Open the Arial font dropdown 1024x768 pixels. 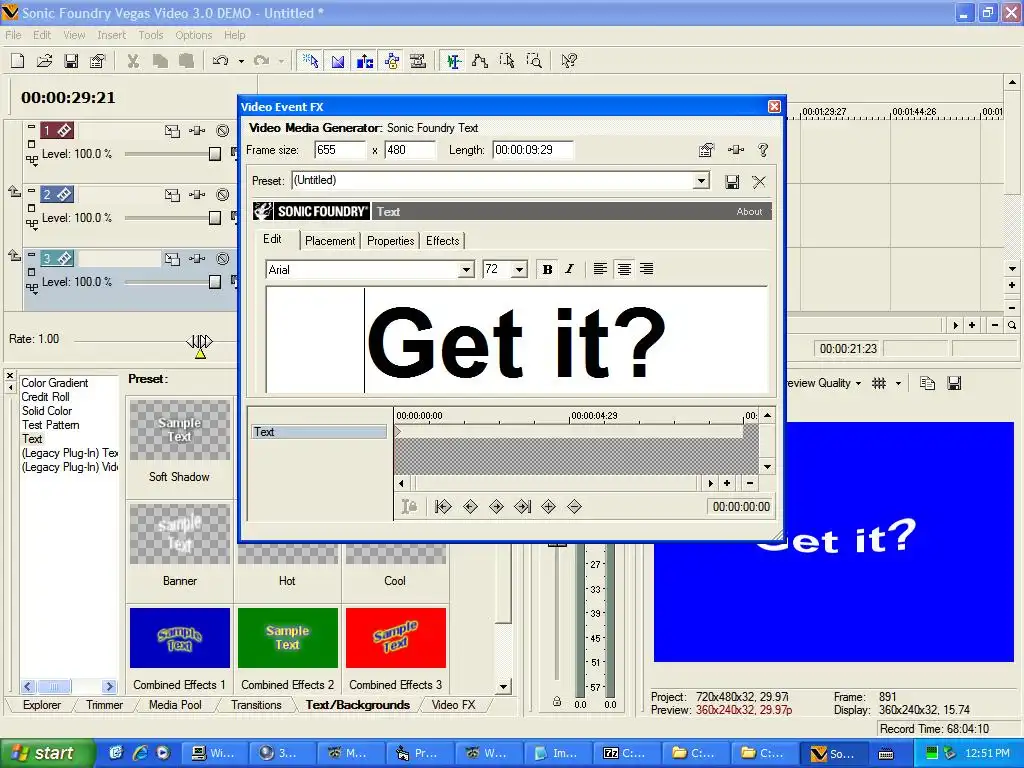click(x=466, y=270)
